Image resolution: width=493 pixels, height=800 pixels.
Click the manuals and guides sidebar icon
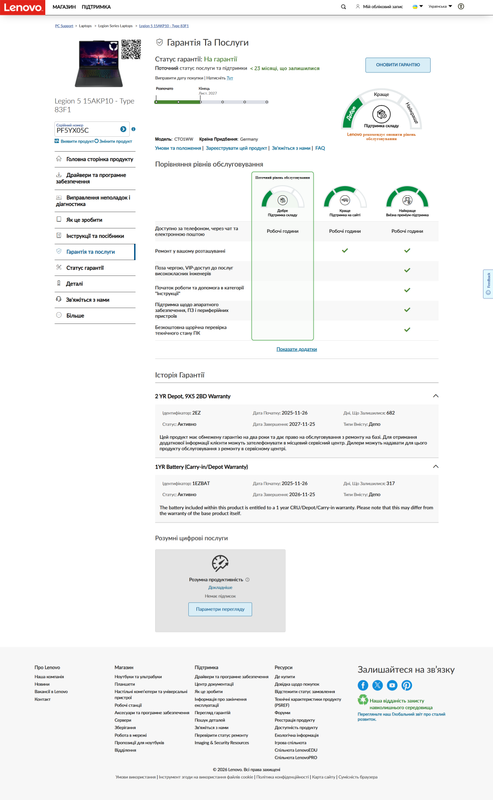coord(59,235)
